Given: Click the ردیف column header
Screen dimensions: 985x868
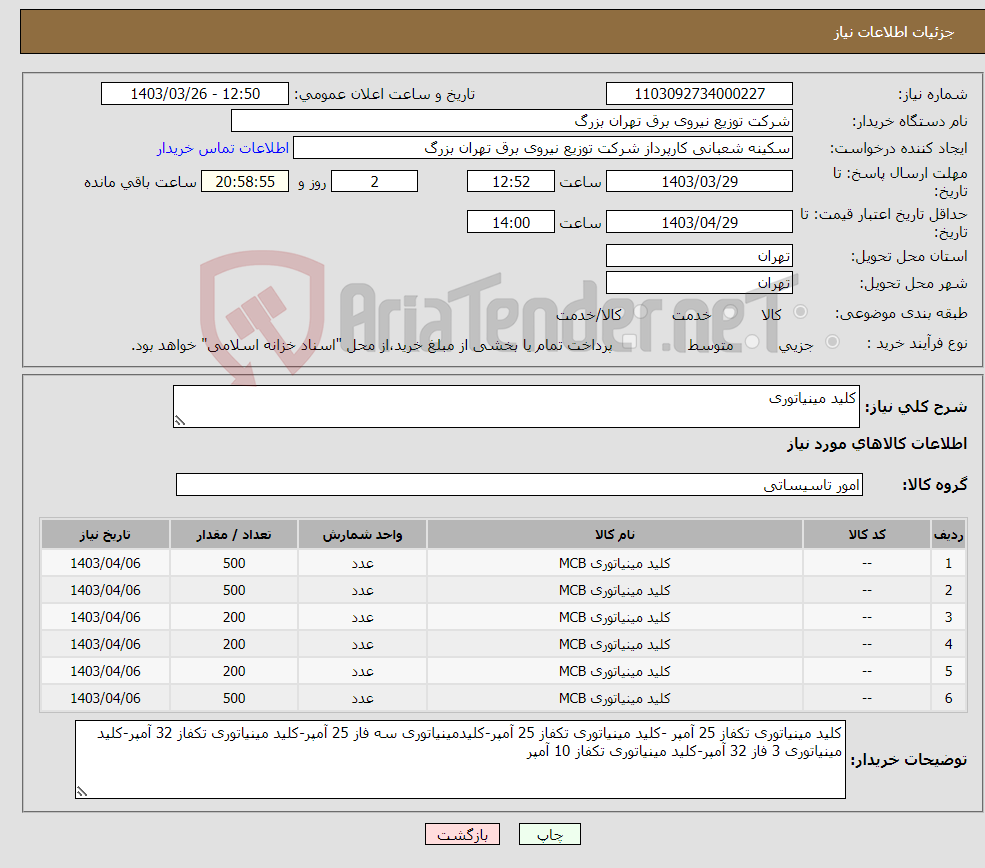Looking at the screenshot, I should tap(949, 534).
